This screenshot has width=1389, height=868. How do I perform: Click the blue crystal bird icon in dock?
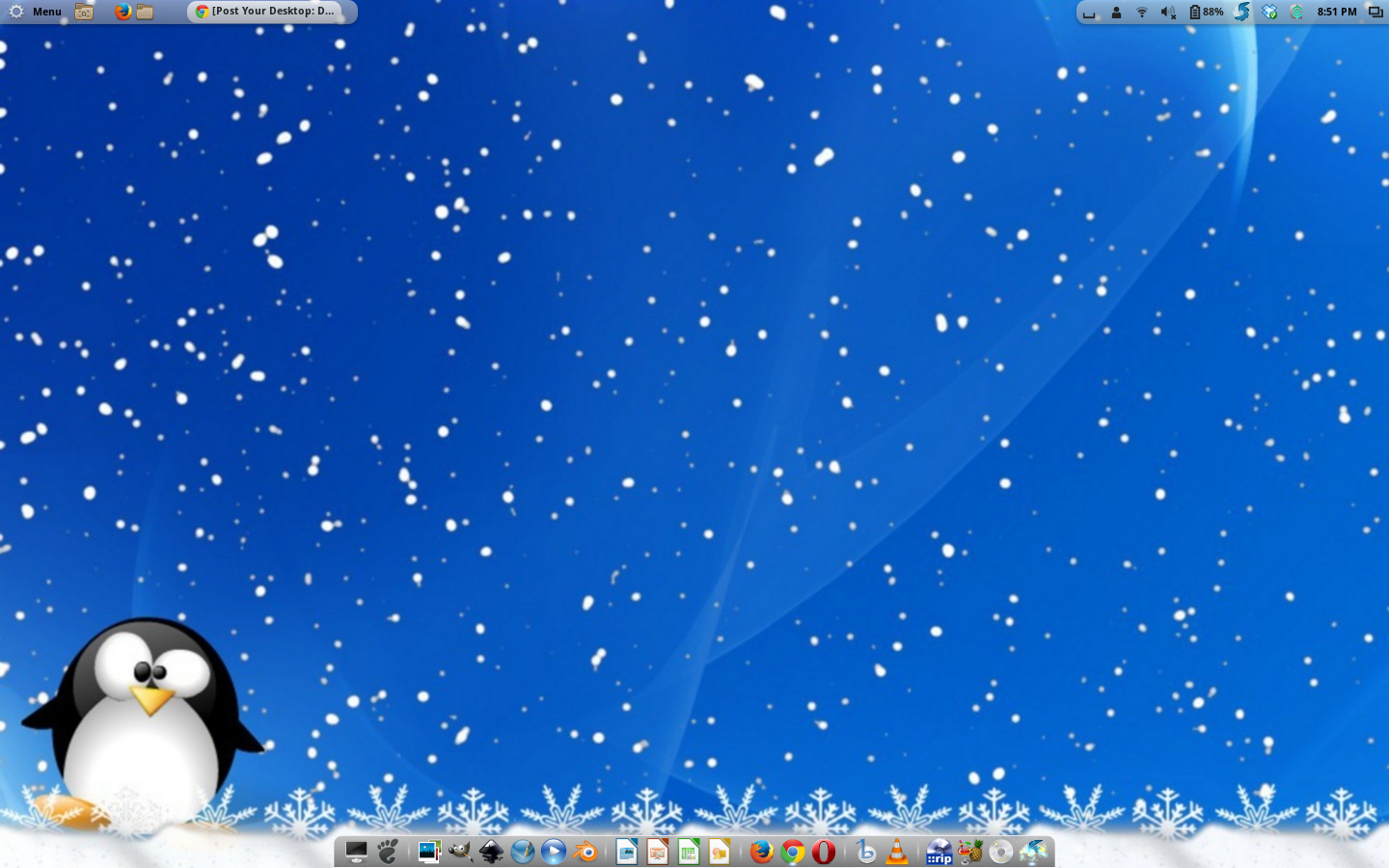coord(1033,852)
